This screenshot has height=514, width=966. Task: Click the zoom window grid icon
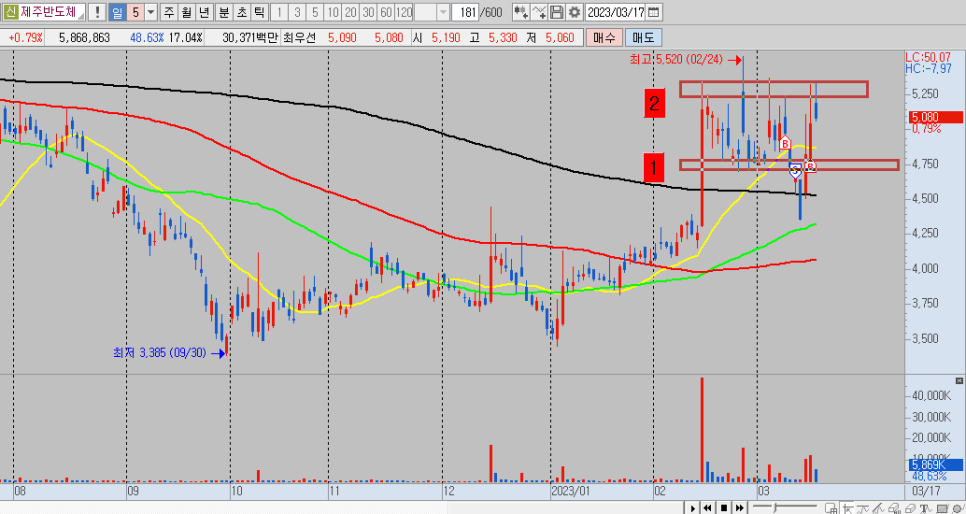[830, 508]
